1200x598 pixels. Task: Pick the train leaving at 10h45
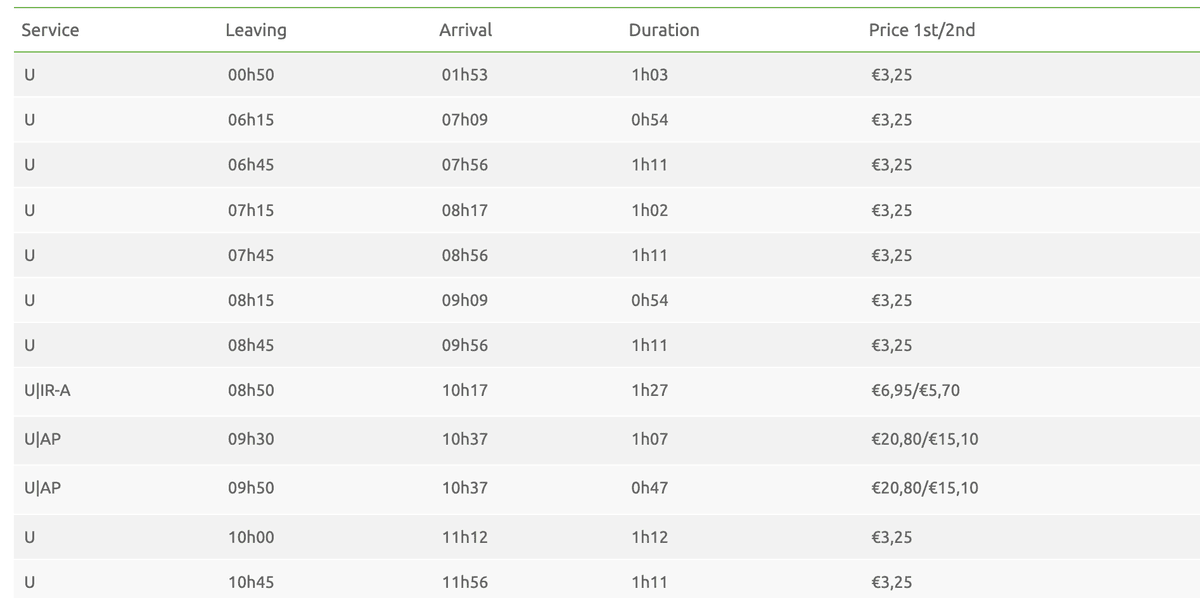click(x=607, y=580)
